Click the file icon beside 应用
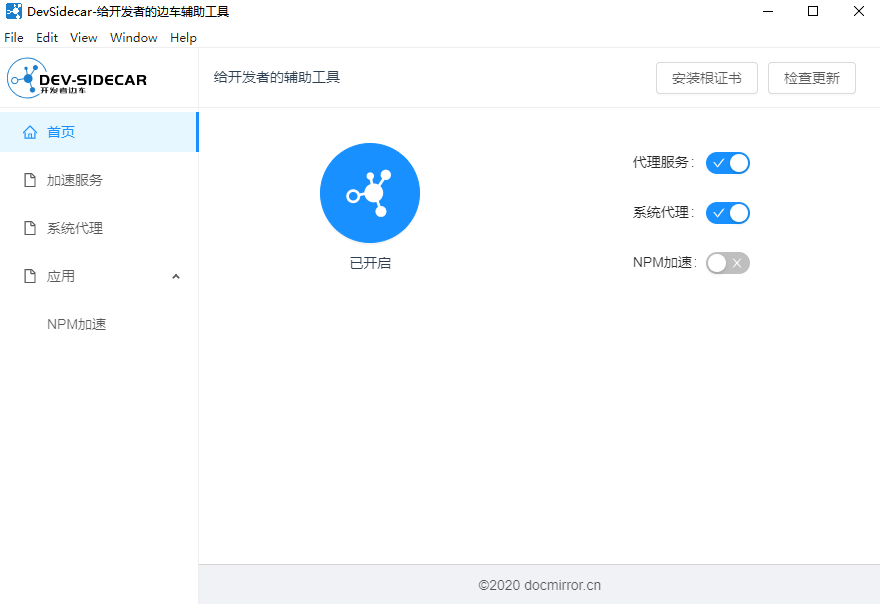This screenshot has width=880, height=604. [30, 276]
